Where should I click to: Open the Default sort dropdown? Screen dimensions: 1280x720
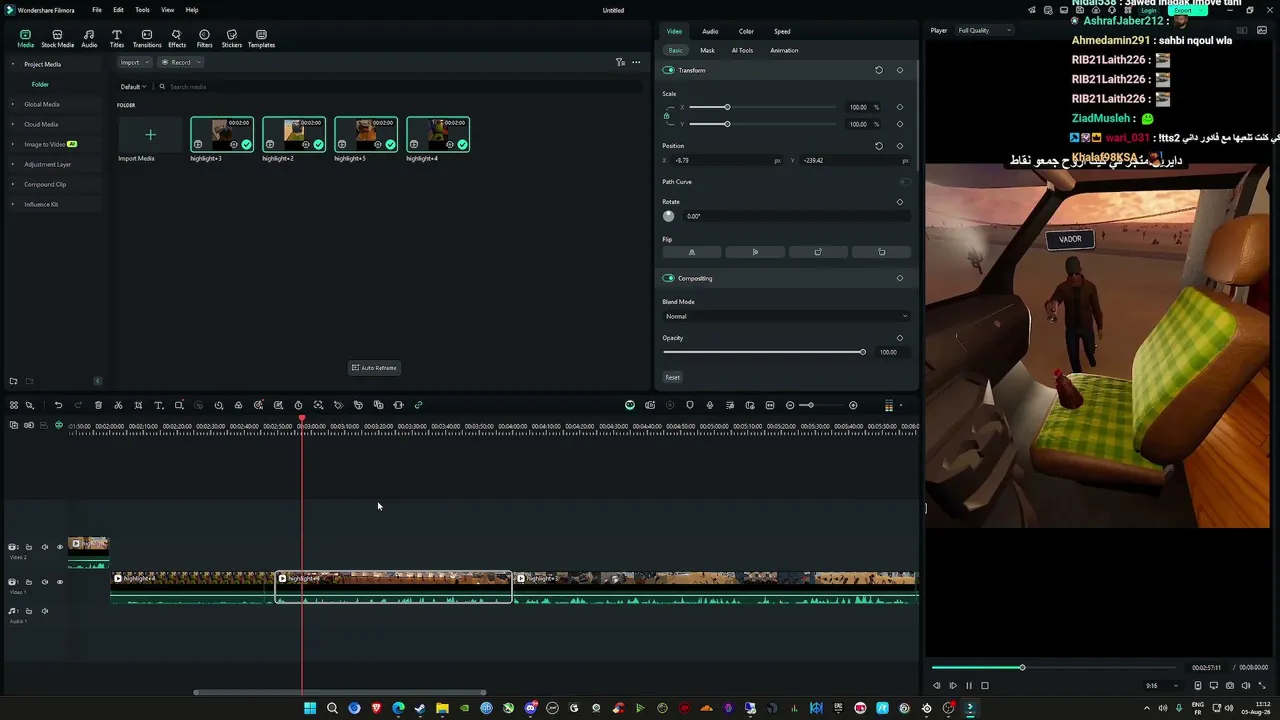click(x=133, y=87)
